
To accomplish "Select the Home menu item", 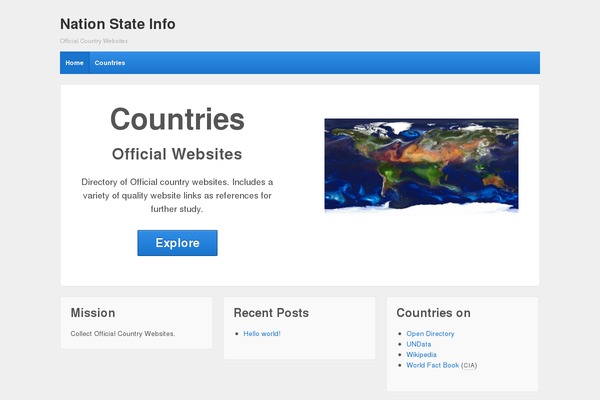I will (75, 63).
